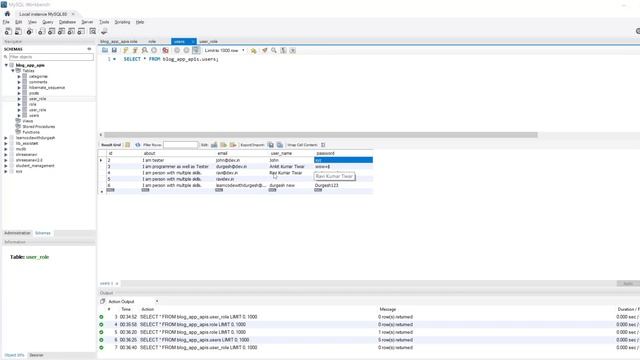
Task: Save the script with the floppy disk icon
Action: (x=114, y=50)
